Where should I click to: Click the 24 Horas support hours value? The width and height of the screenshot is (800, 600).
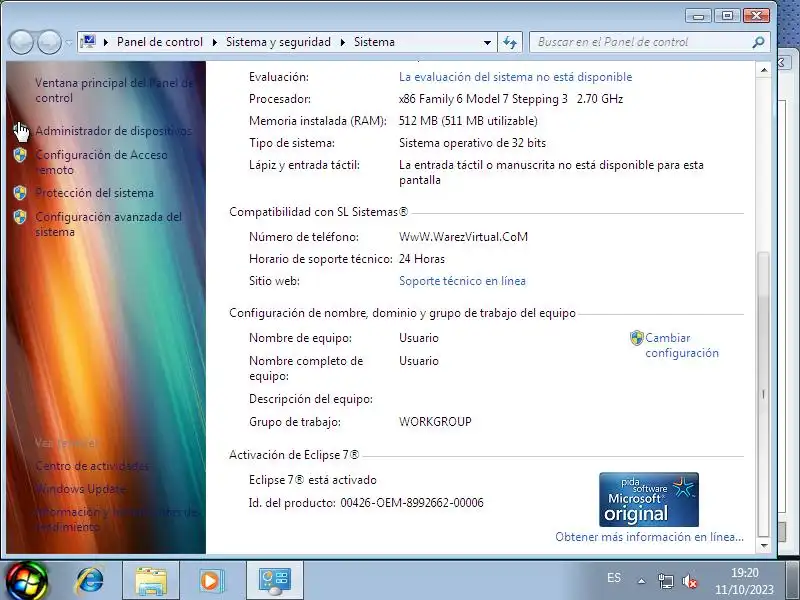422,259
